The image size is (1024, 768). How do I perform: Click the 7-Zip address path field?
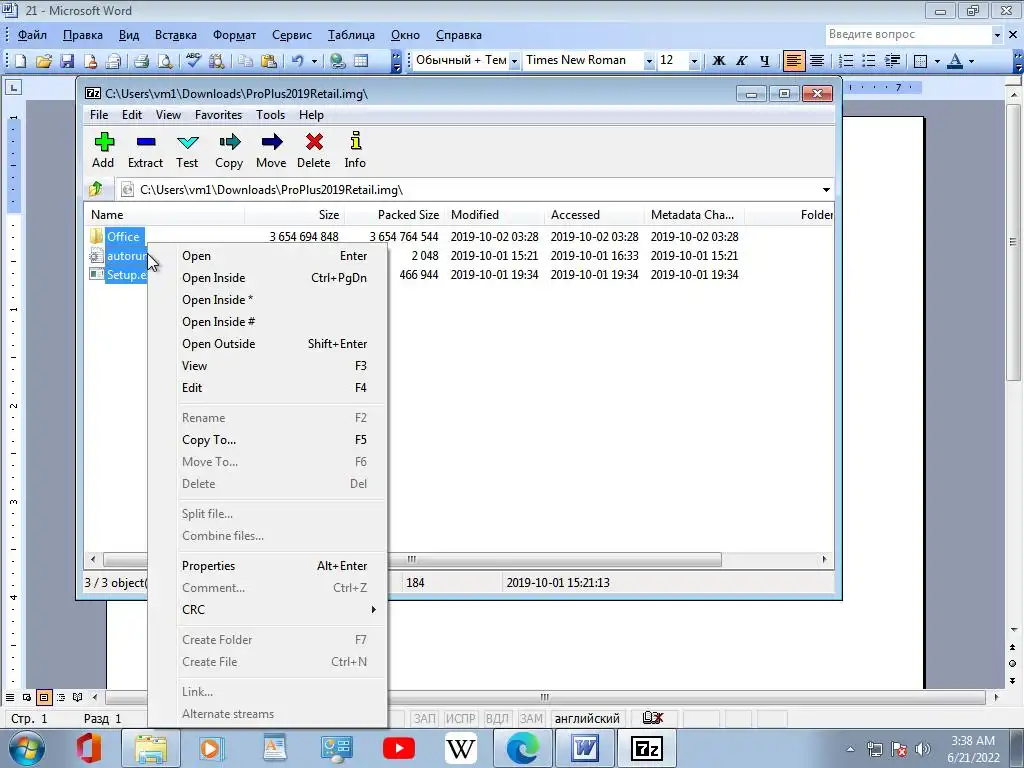click(470, 189)
